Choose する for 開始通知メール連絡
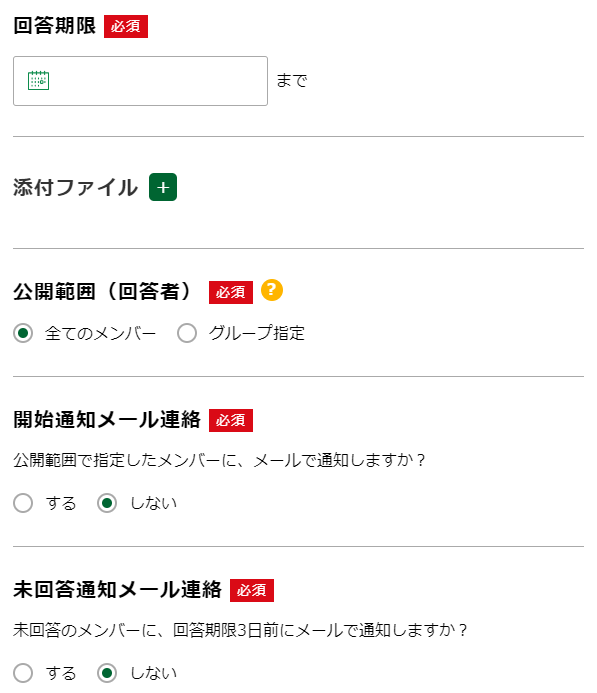The width and height of the screenshot is (597, 693). pos(23,503)
